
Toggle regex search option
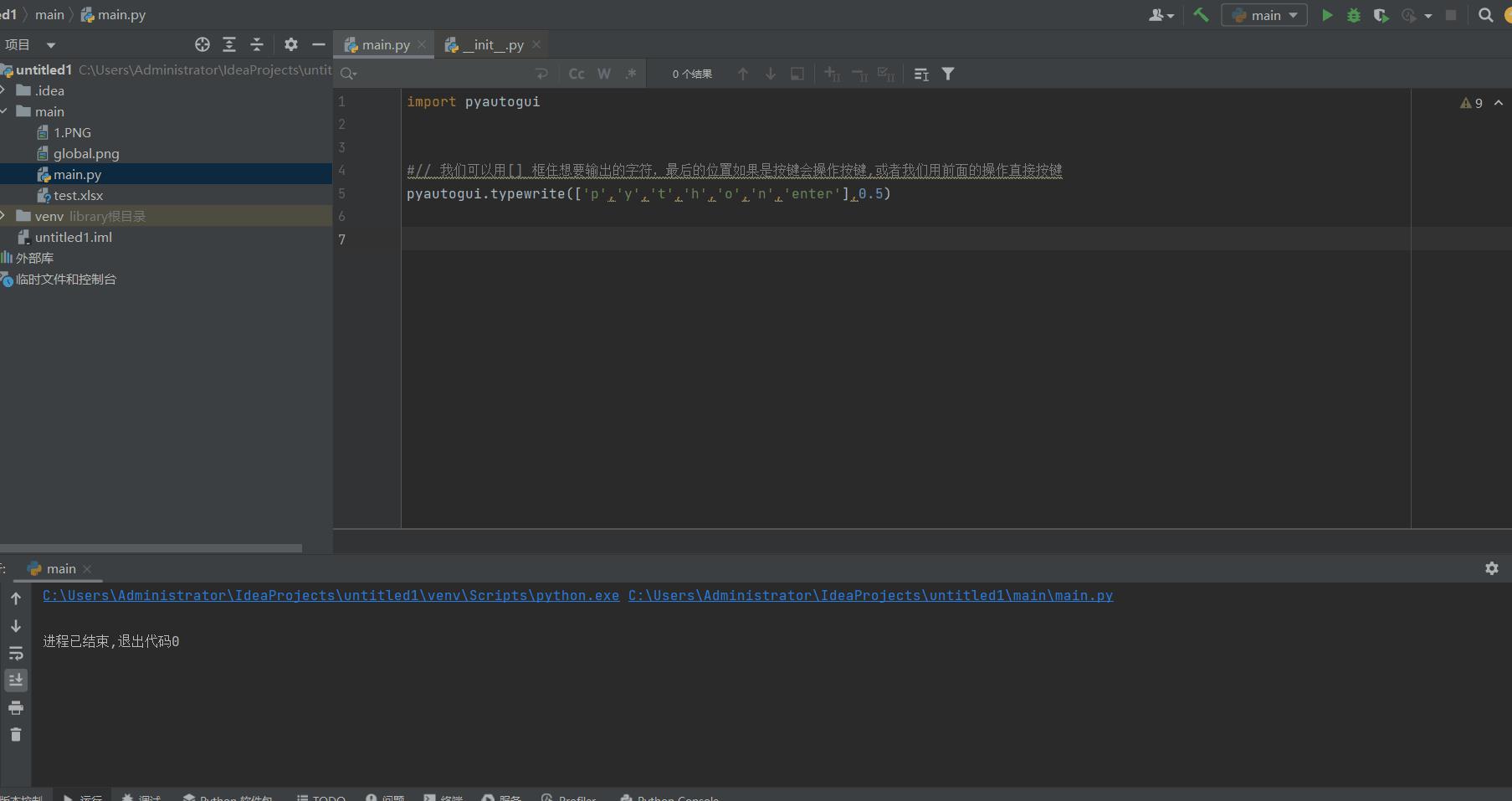(631, 74)
